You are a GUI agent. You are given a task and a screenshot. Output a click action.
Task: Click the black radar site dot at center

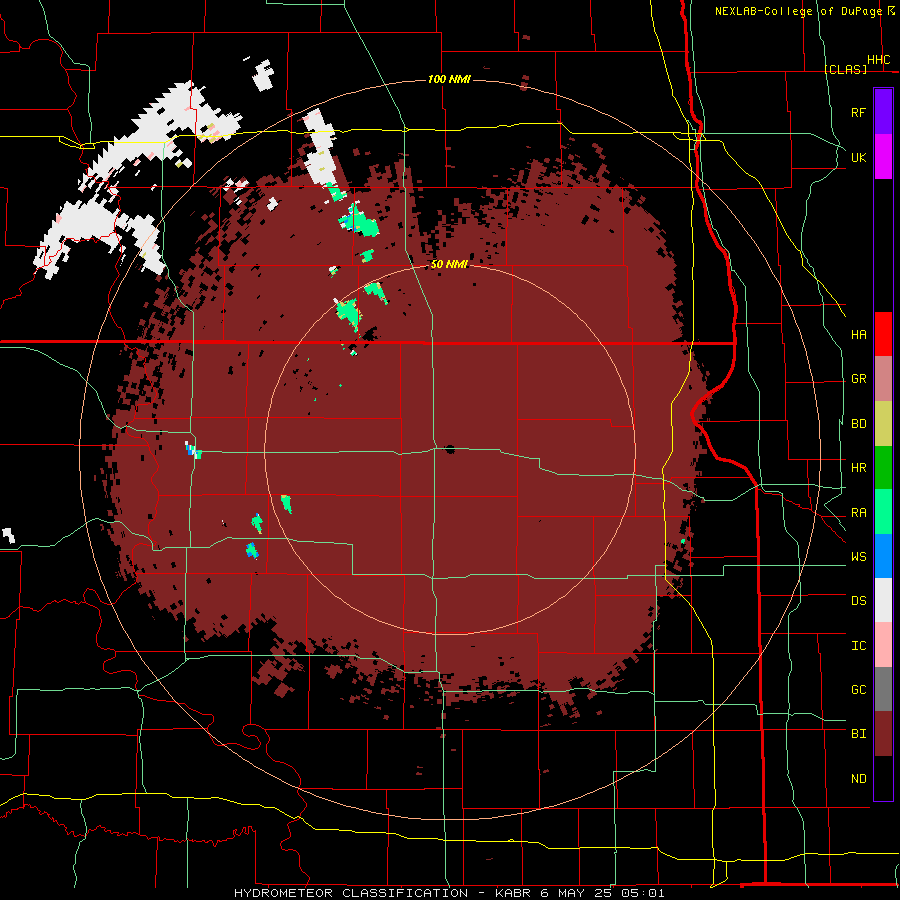(450, 449)
